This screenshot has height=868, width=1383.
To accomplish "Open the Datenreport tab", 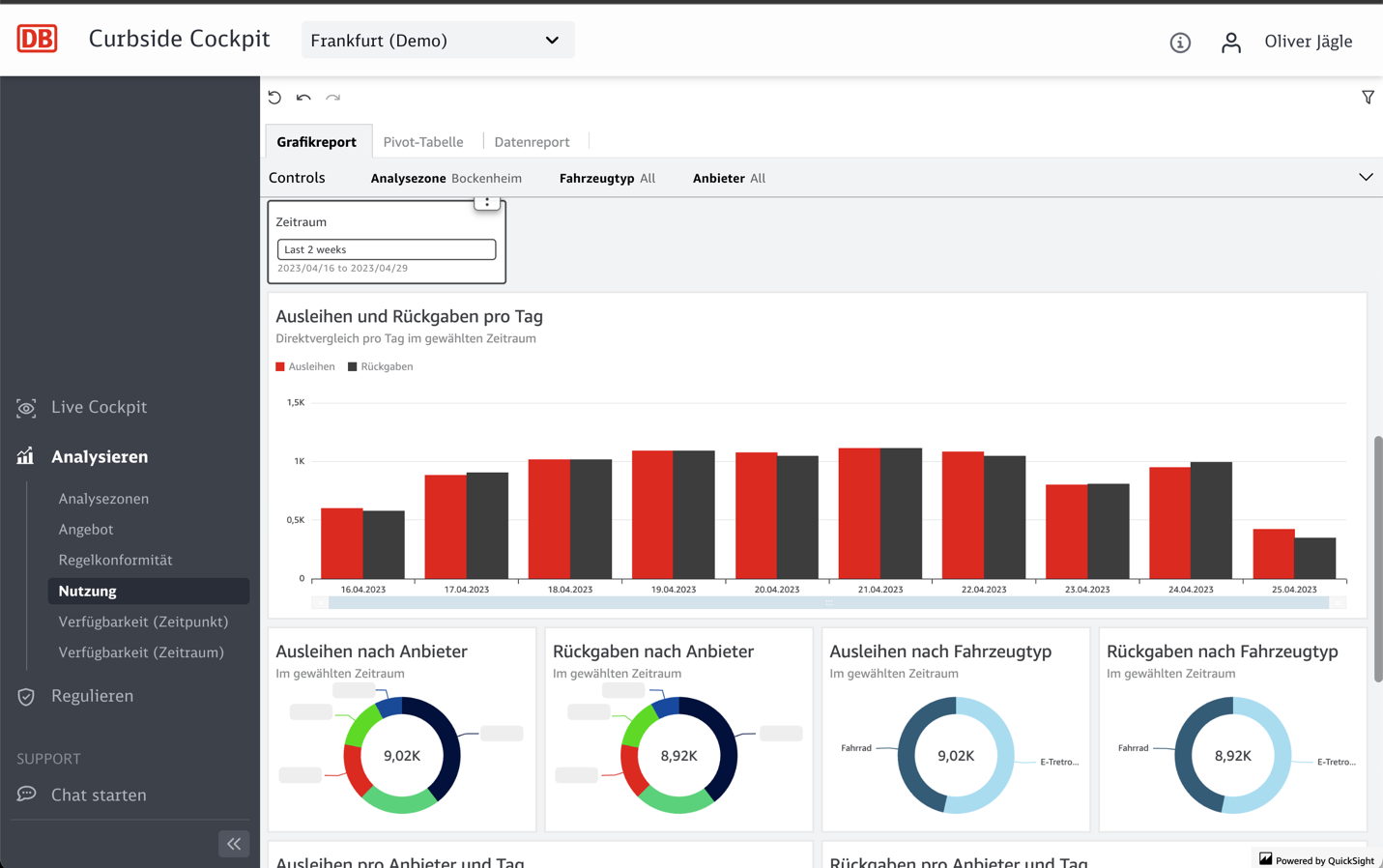I will click(x=533, y=141).
